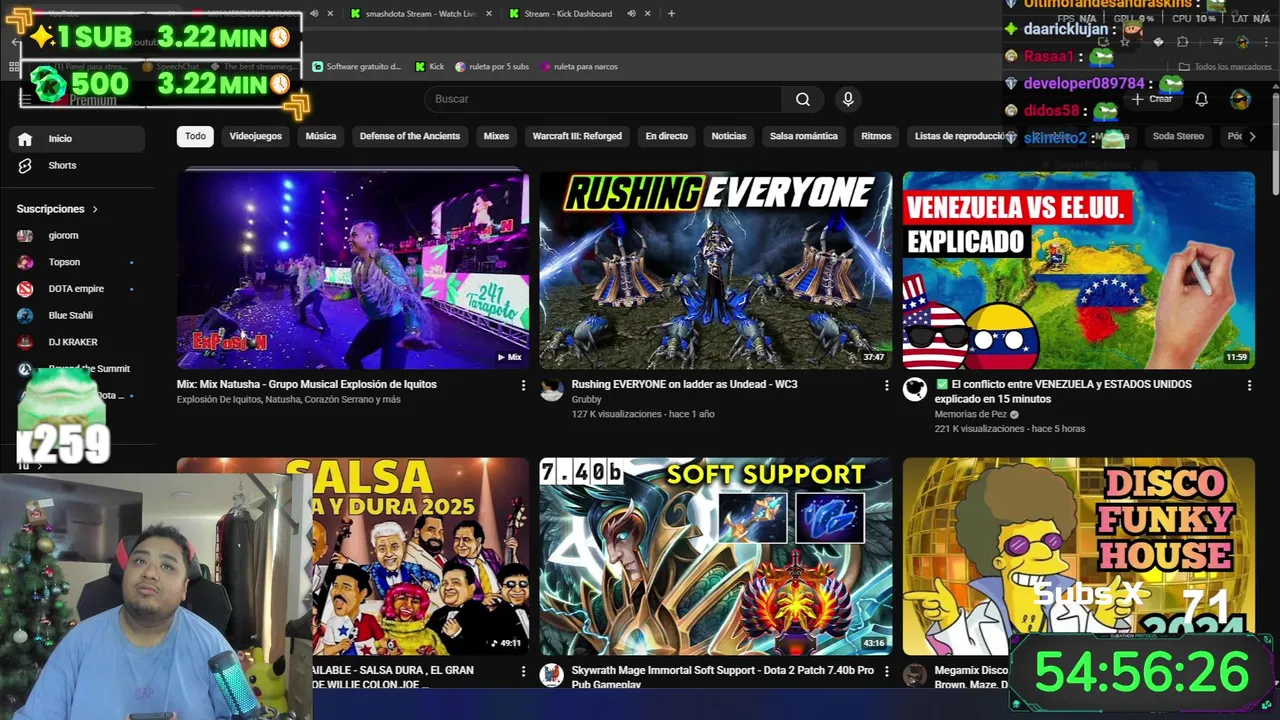
Task: Select the Ritmos filter chip
Action: point(876,136)
